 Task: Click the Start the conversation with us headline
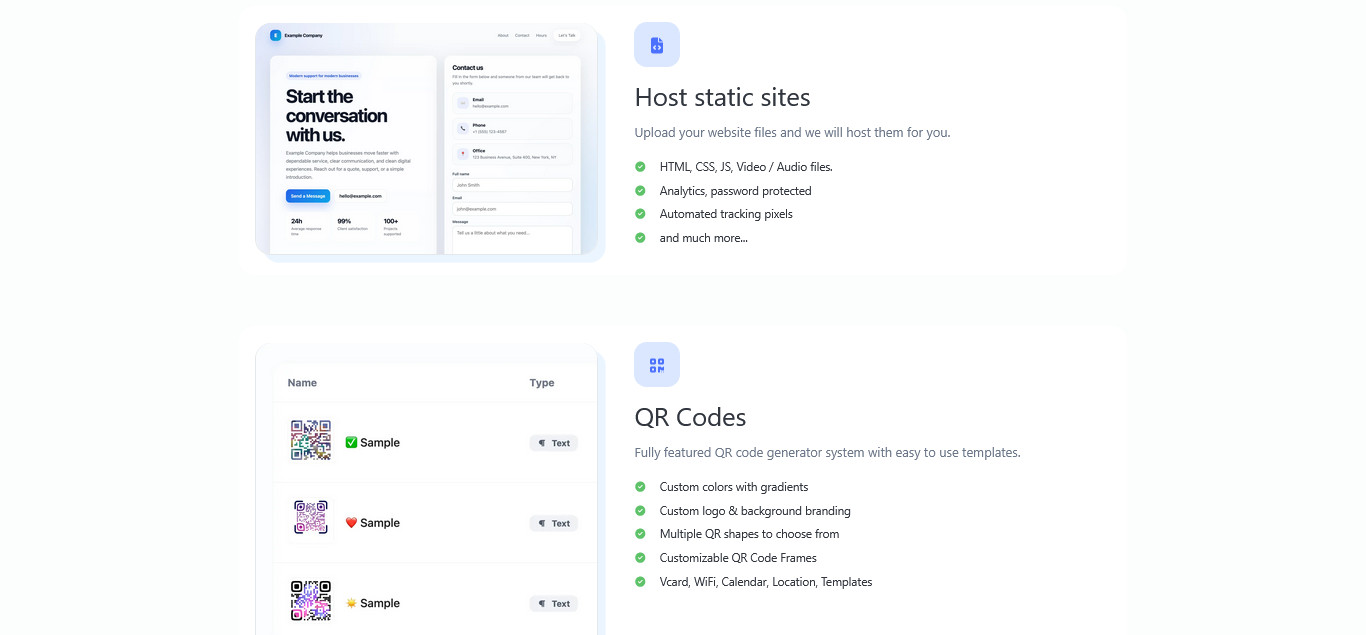click(x=336, y=116)
